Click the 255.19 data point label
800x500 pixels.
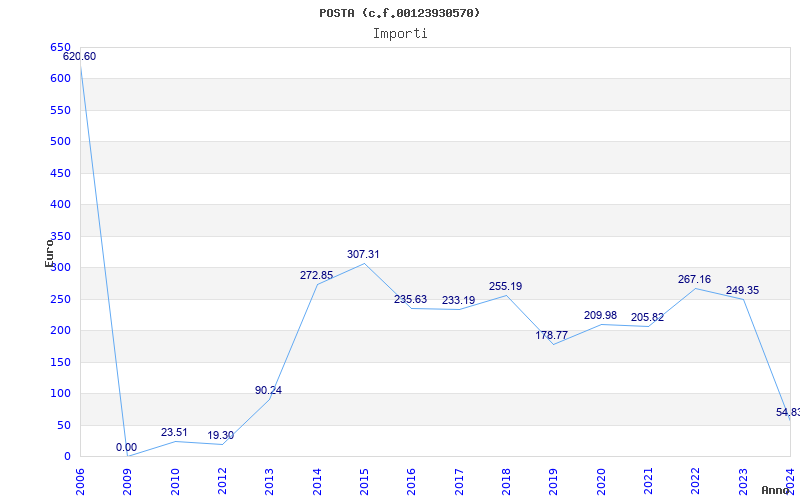point(505,286)
